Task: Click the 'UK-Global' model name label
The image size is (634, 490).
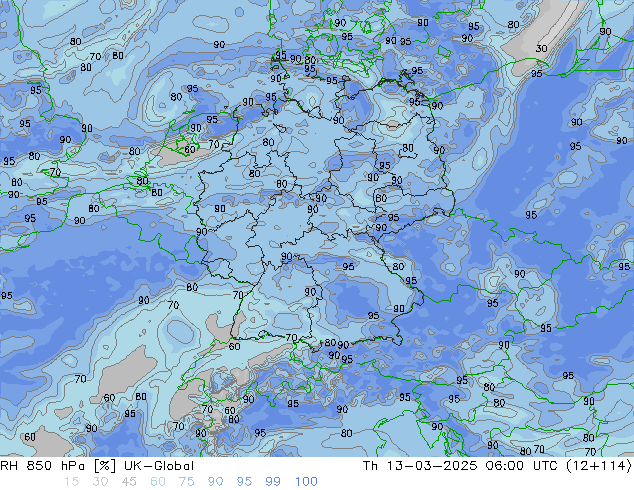Action: [x=159, y=466]
